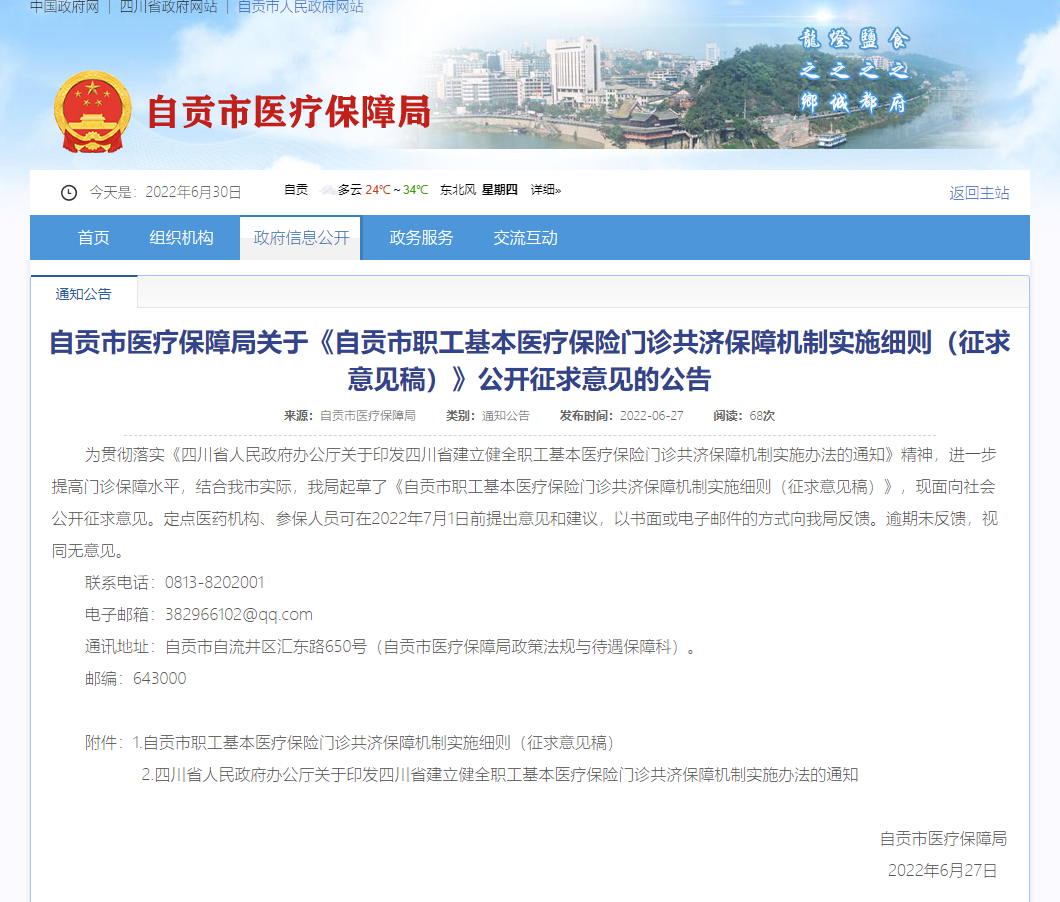This screenshot has width=1060, height=902.
Task: Click the national emblem logo
Action: [x=91, y=112]
